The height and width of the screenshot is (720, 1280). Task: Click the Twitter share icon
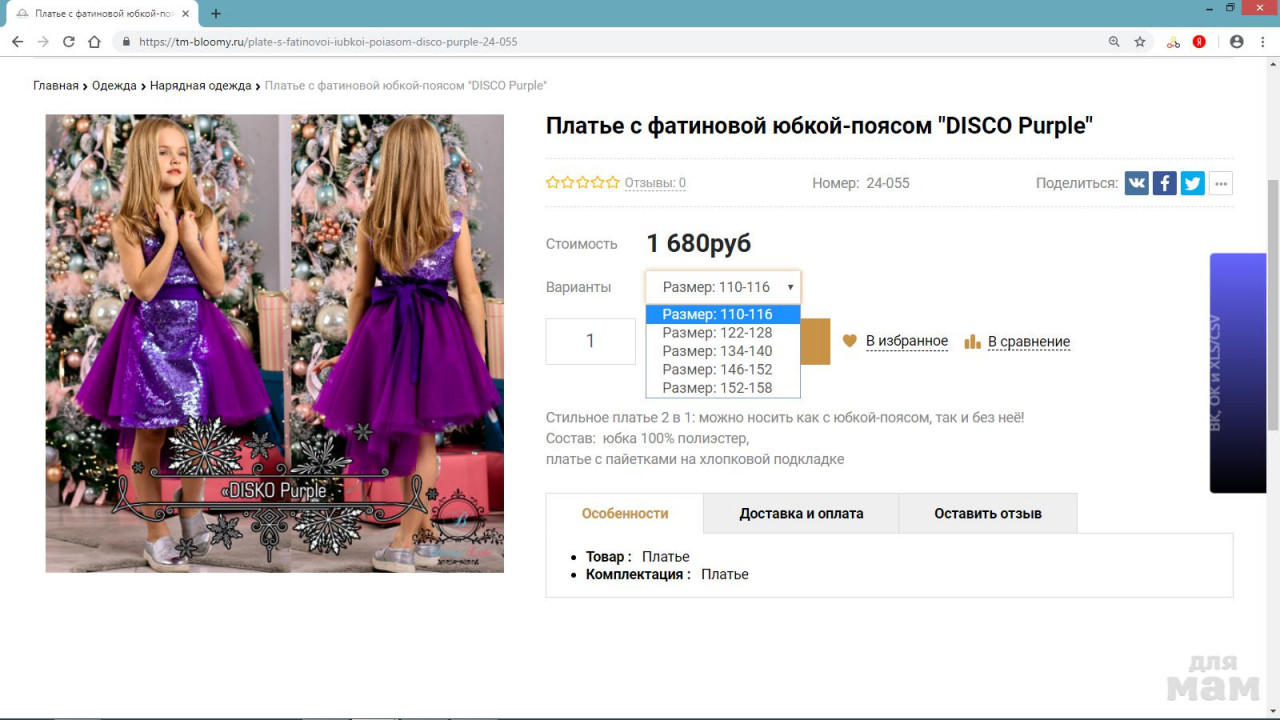(1192, 183)
